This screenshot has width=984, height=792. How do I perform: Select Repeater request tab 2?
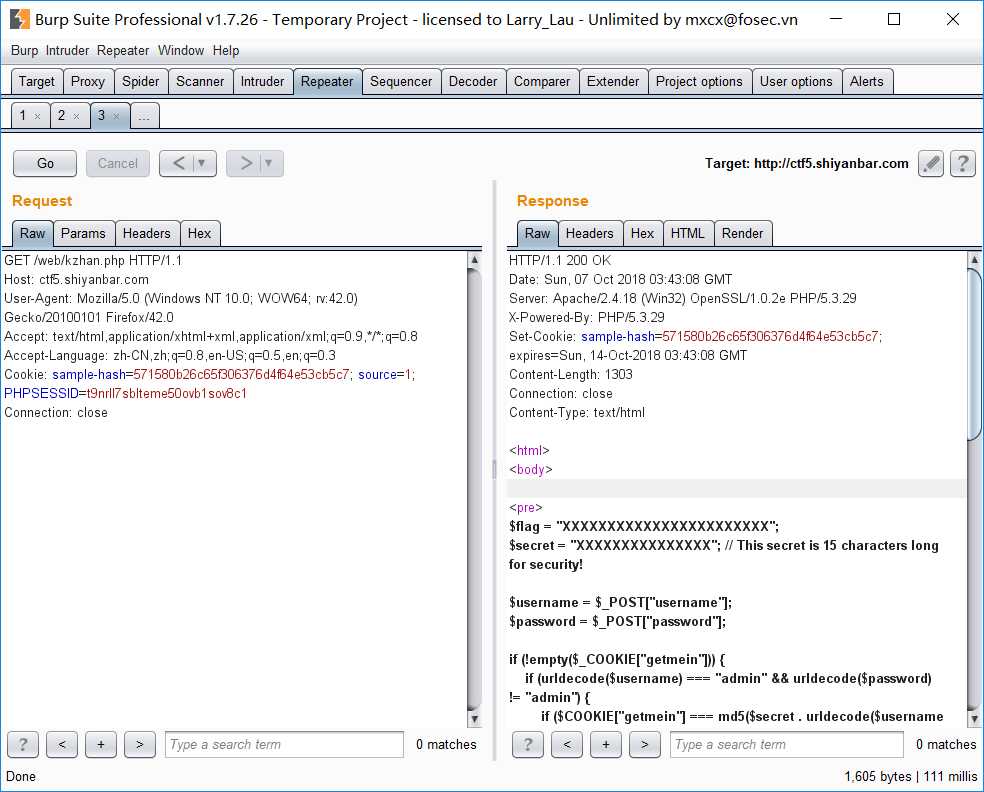coord(62,115)
